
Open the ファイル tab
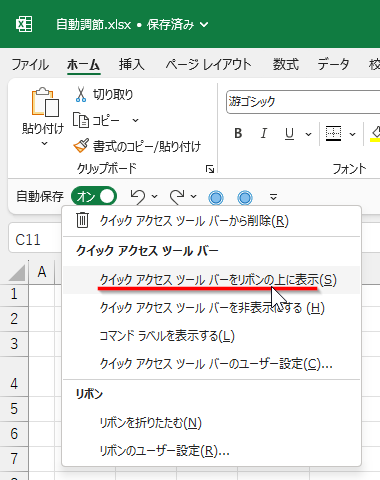(x=30, y=64)
